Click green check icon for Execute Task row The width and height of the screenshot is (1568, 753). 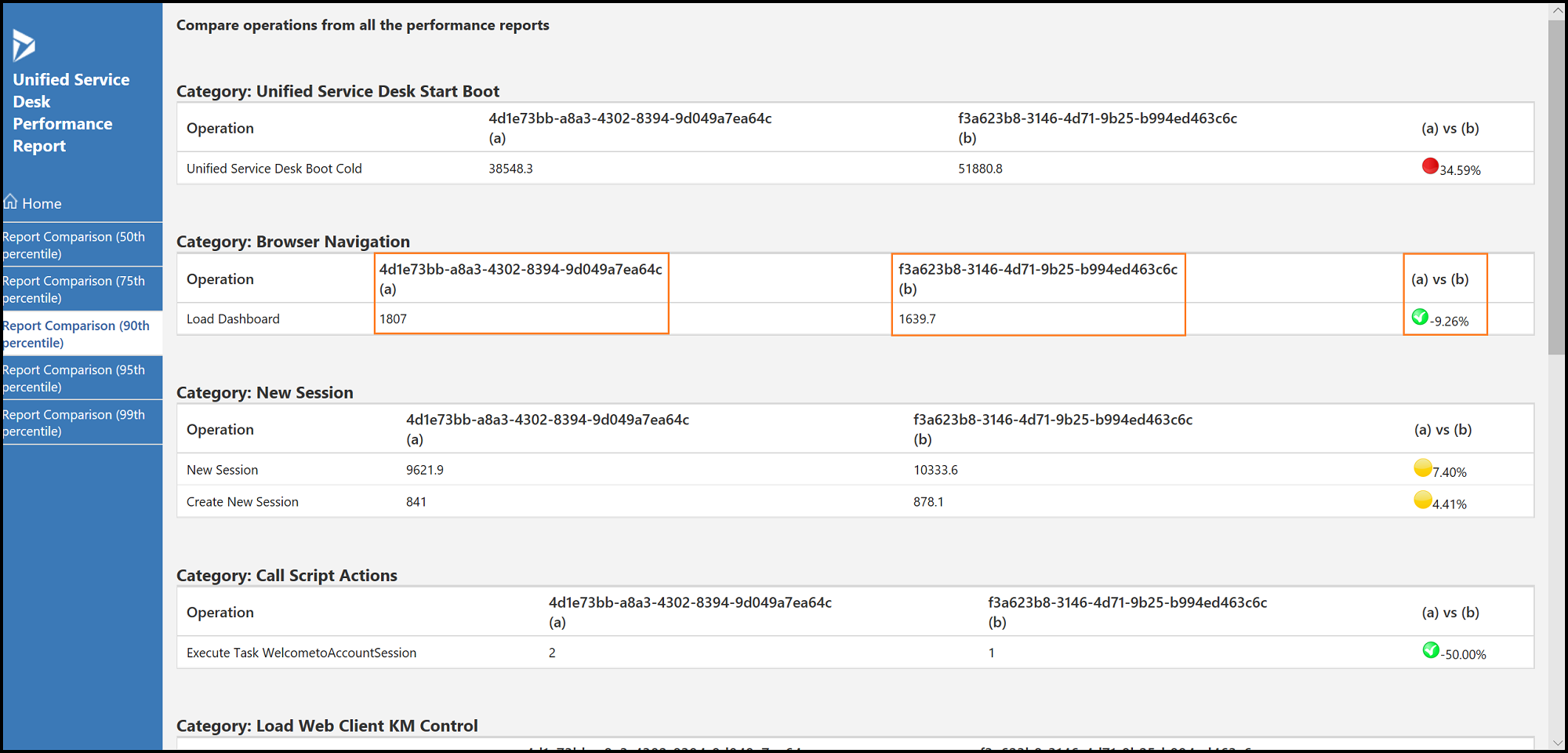tap(1431, 650)
